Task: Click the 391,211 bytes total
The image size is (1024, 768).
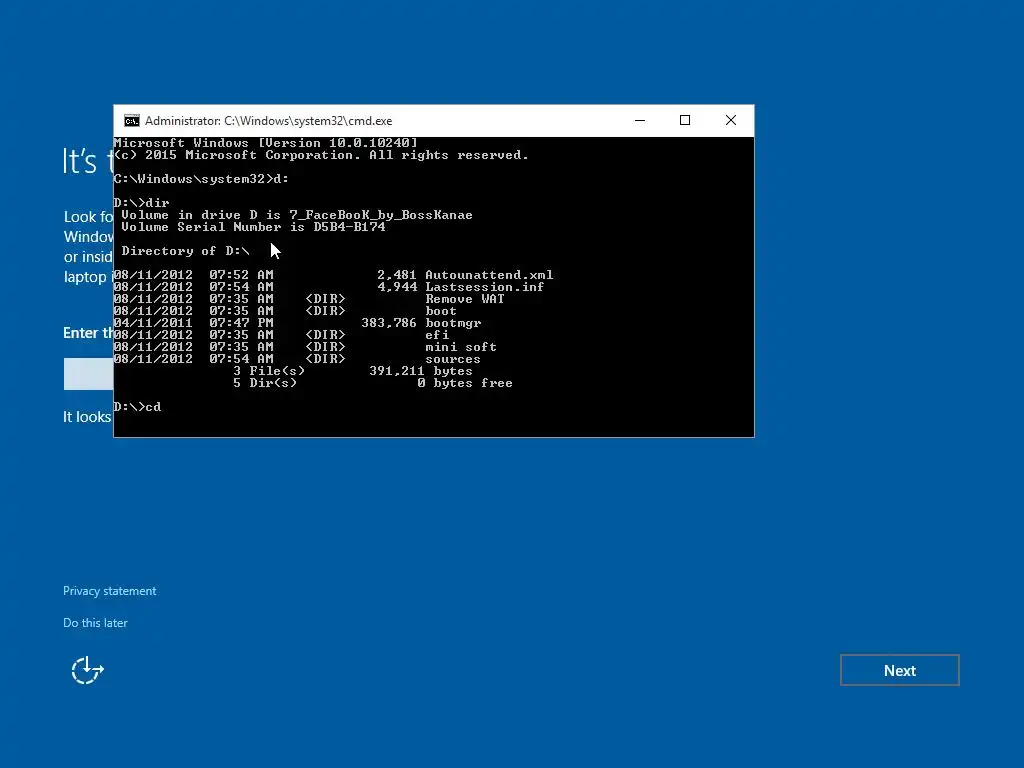Action: point(421,371)
